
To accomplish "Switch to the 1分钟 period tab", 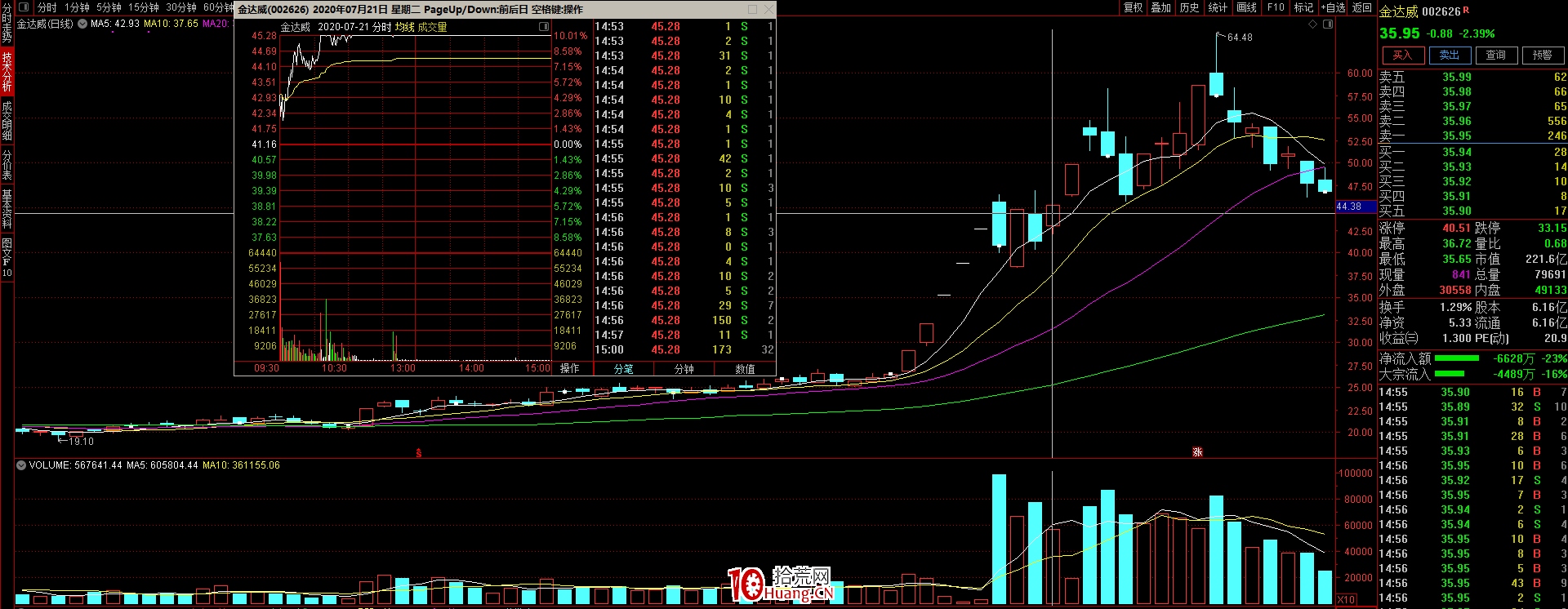I will [77, 7].
